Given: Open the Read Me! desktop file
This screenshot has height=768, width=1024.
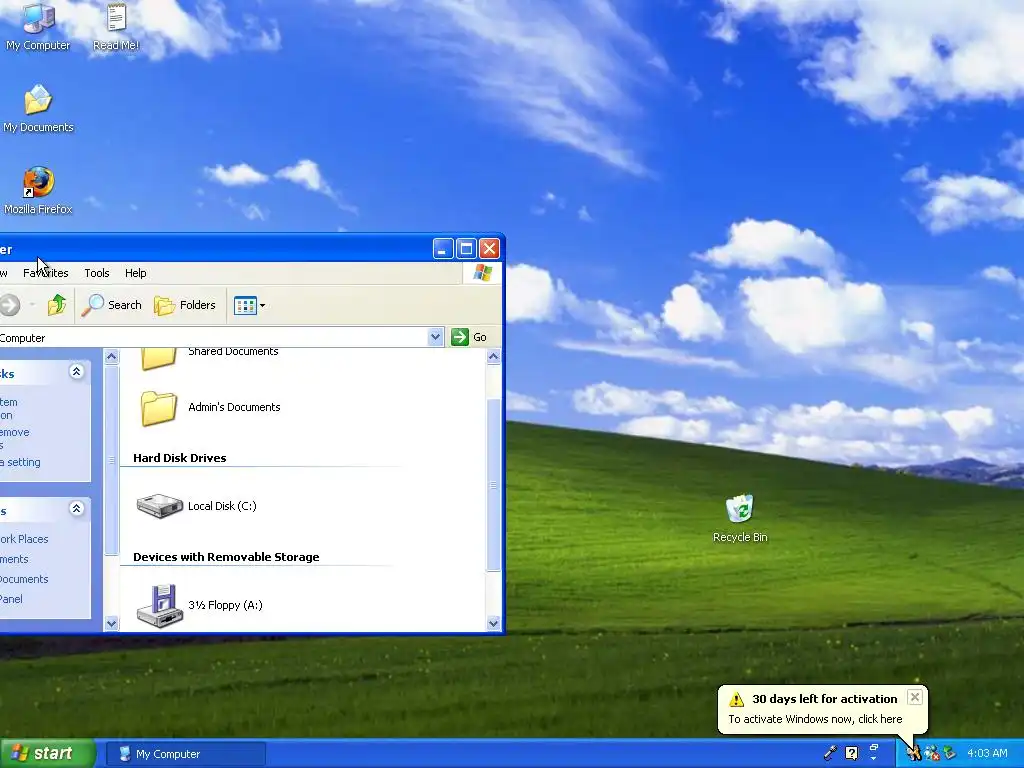Looking at the screenshot, I should pos(116,26).
